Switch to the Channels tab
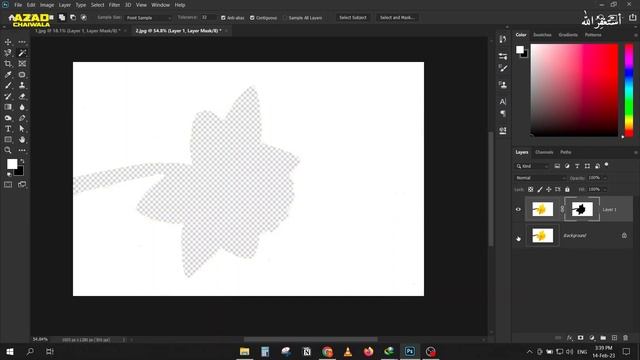The width and height of the screenshot is (640, 360). pos(544,152)
